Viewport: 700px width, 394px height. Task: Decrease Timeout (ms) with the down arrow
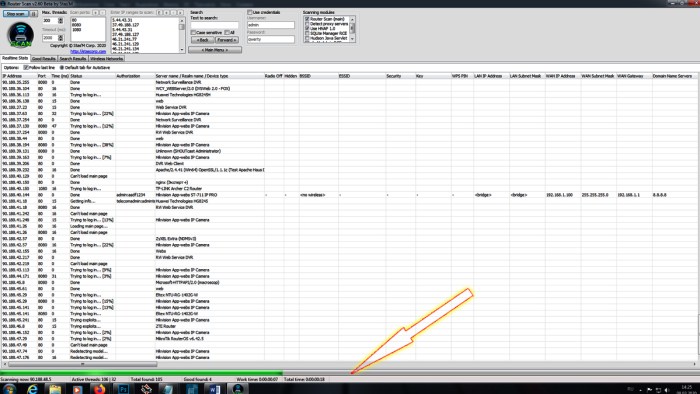point(61,39)
